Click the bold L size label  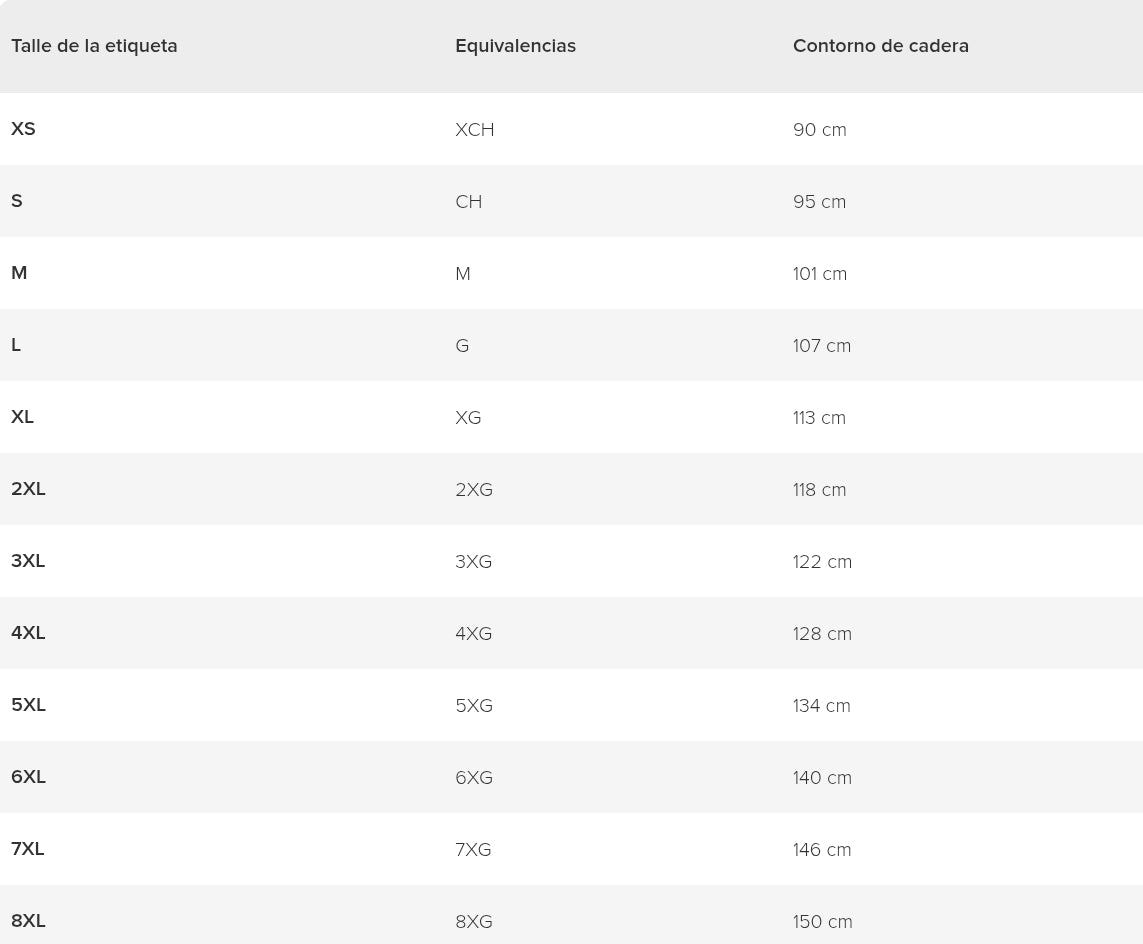(16, 345)
